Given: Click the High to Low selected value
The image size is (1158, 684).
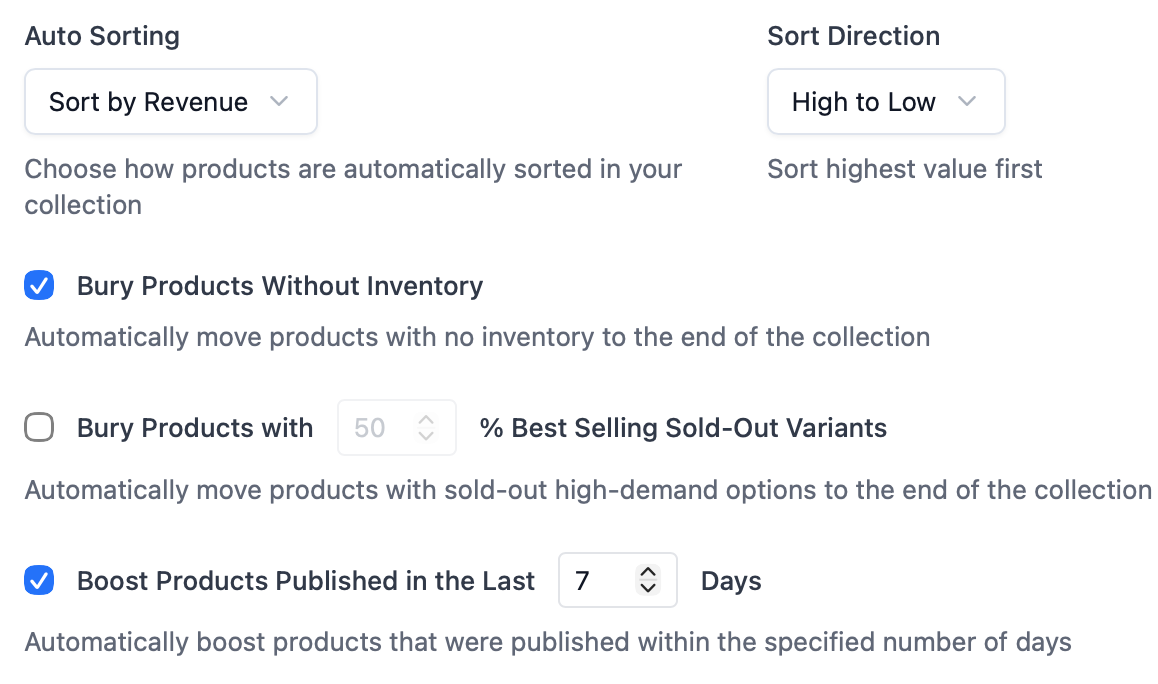Looking at the screenshot, I should [863, 101].
